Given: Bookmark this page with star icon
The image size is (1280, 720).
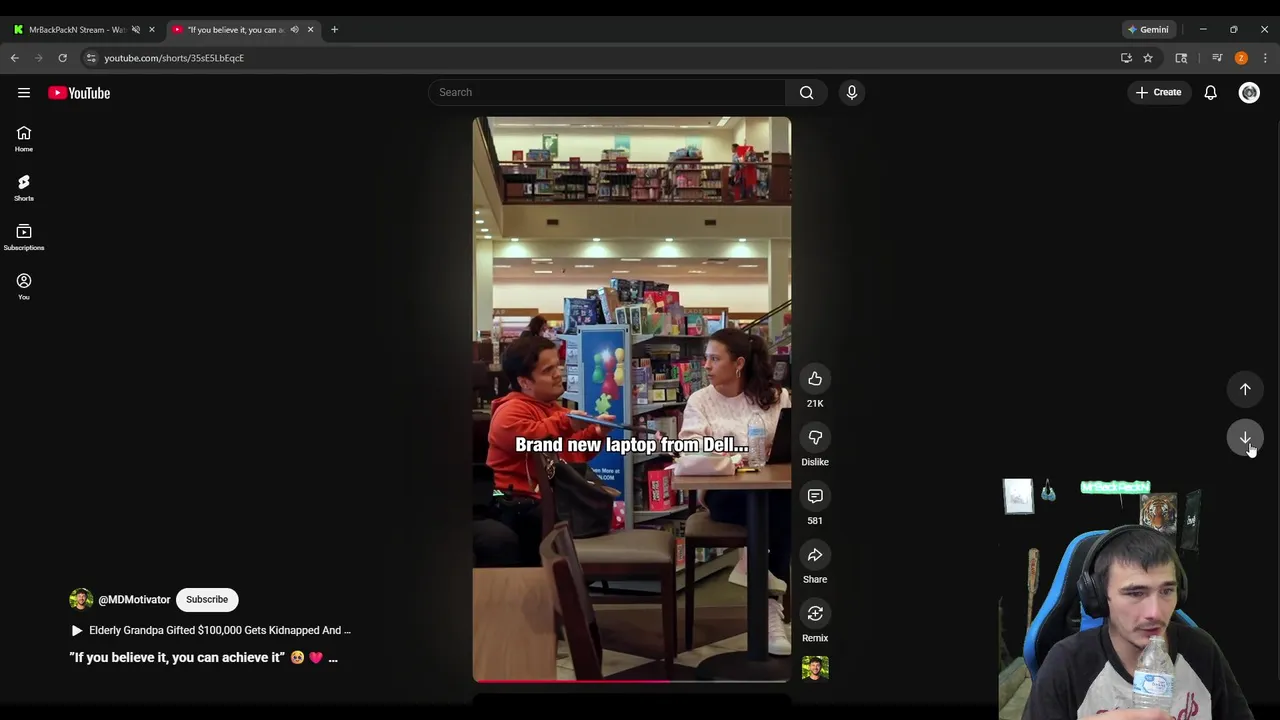Looking at the screenshot, I should pyautogui.click(x=1148, y=58).
